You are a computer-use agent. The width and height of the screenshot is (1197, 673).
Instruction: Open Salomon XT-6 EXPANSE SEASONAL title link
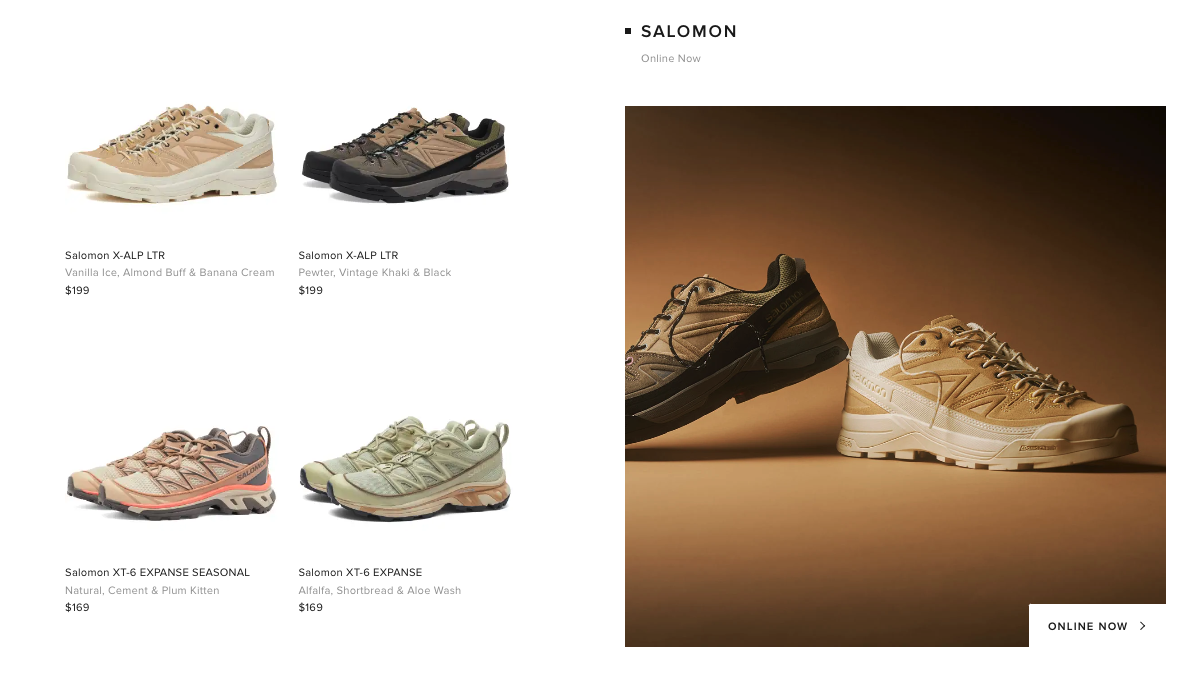click(x=157, y=572)
